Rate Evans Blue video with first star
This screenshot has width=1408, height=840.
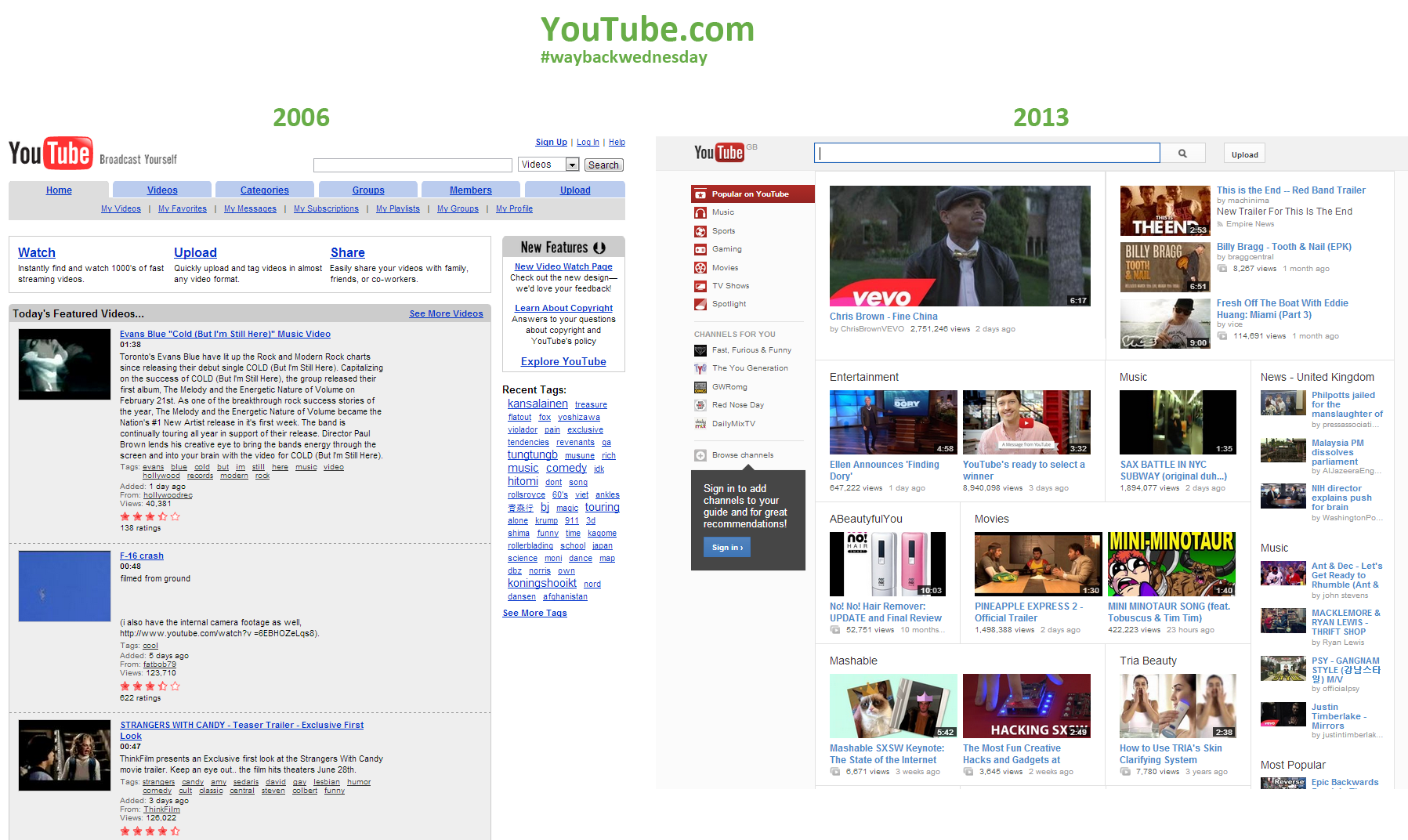125,516
